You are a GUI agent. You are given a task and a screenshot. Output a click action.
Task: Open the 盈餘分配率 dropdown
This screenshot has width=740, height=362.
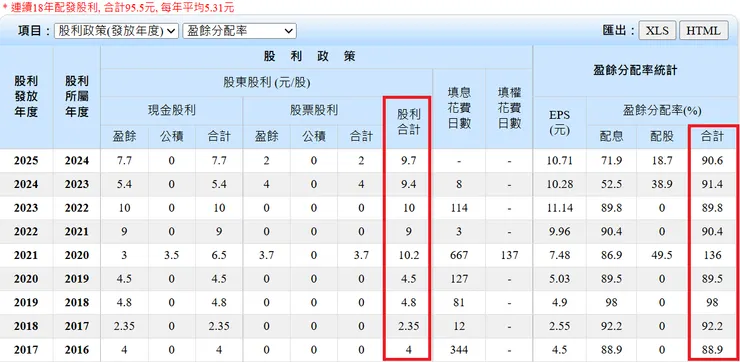[239, 31]
